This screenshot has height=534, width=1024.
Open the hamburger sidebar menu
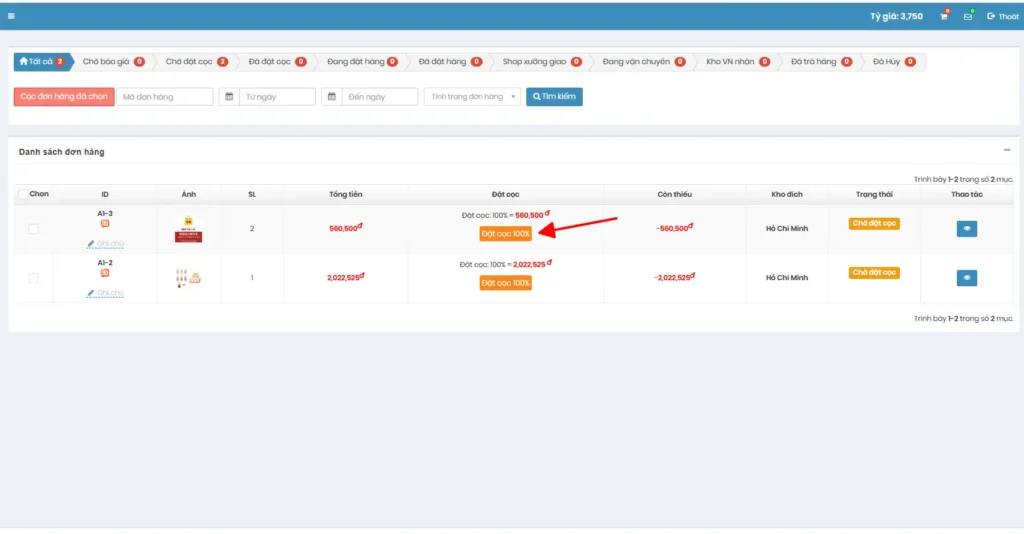pos(11,16)
